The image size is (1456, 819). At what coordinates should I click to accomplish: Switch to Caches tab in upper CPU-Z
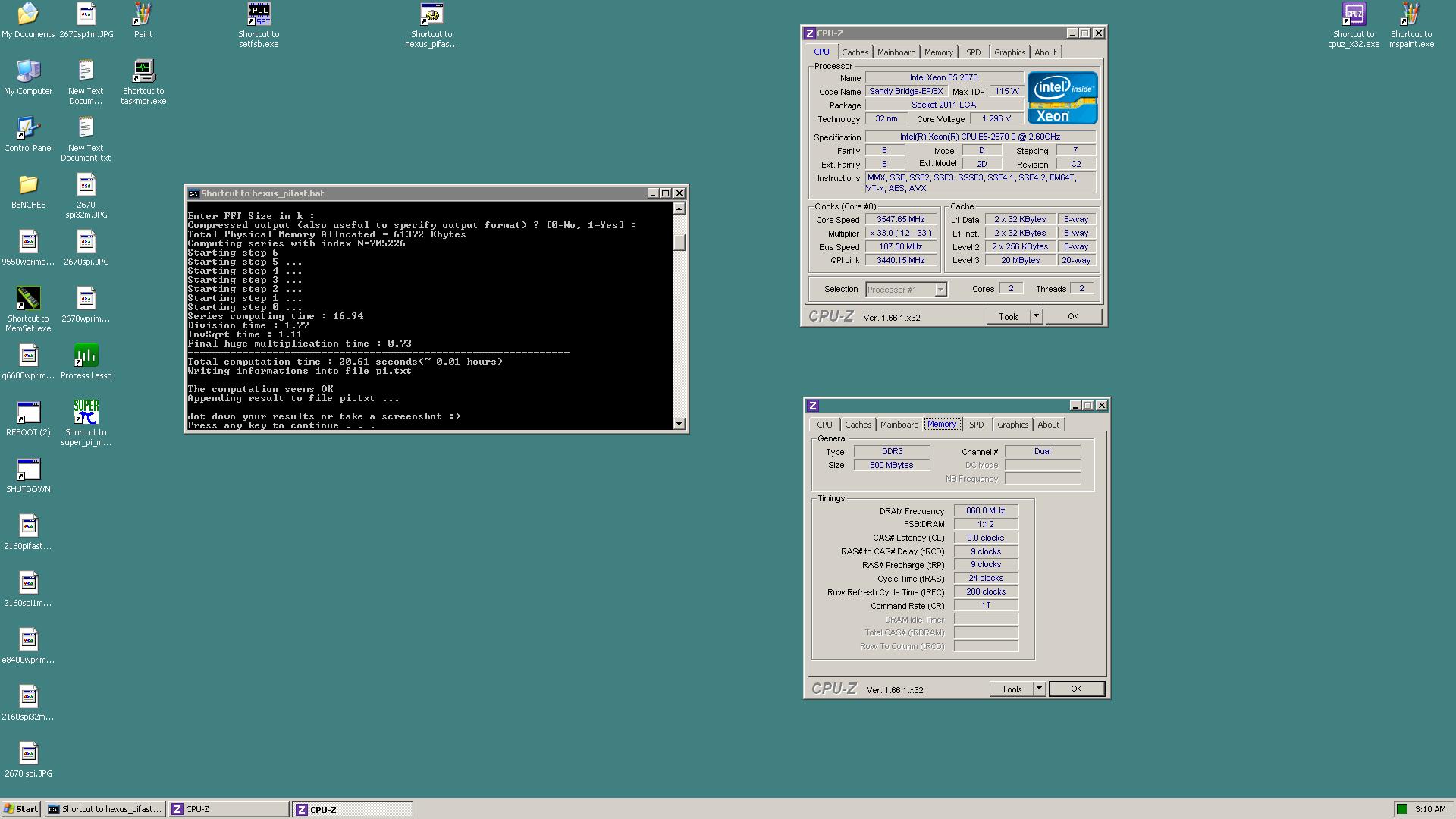[855, 52]
